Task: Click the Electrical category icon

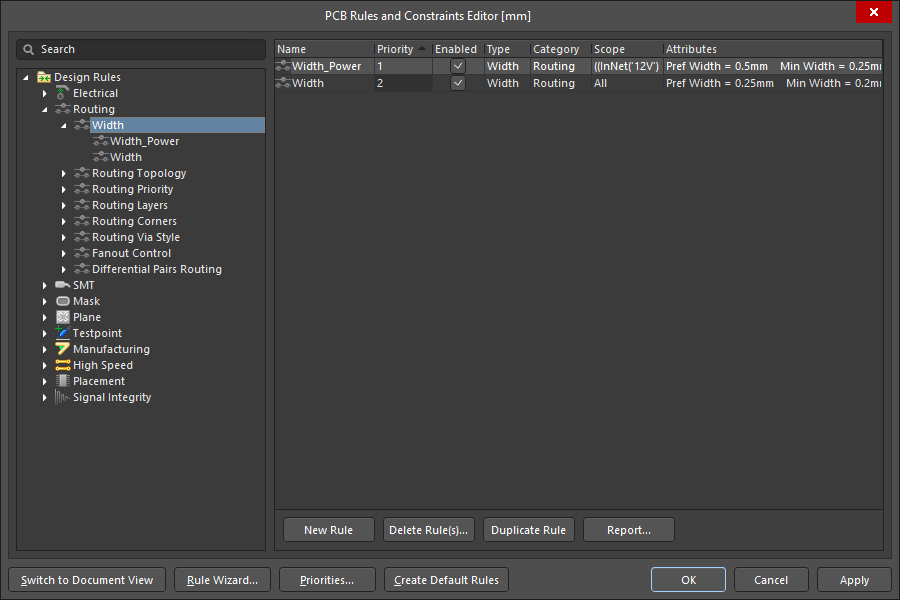Action: [x=63, y=93]
